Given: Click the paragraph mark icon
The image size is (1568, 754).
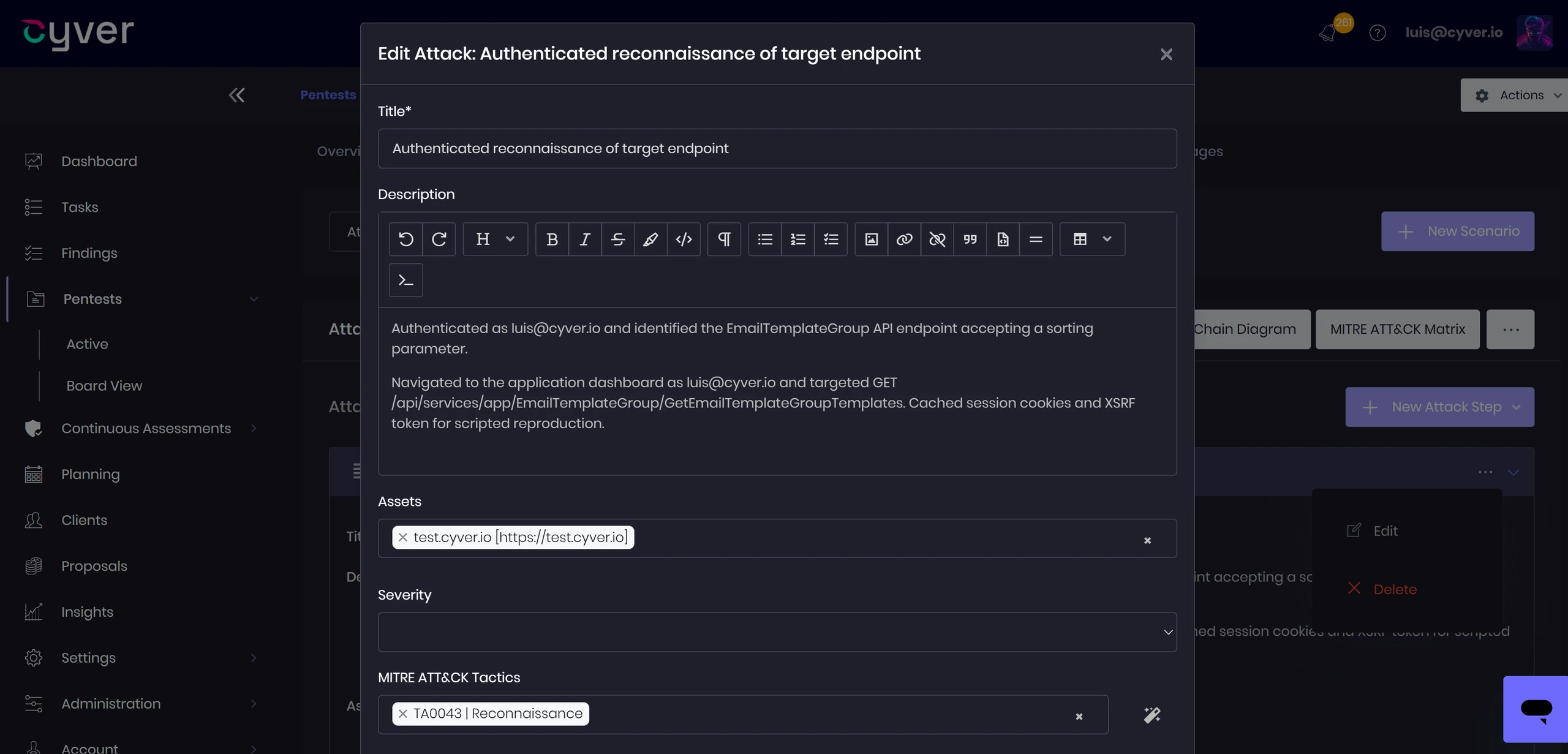Looking at the screenshot, I should (x=724, y=239).
